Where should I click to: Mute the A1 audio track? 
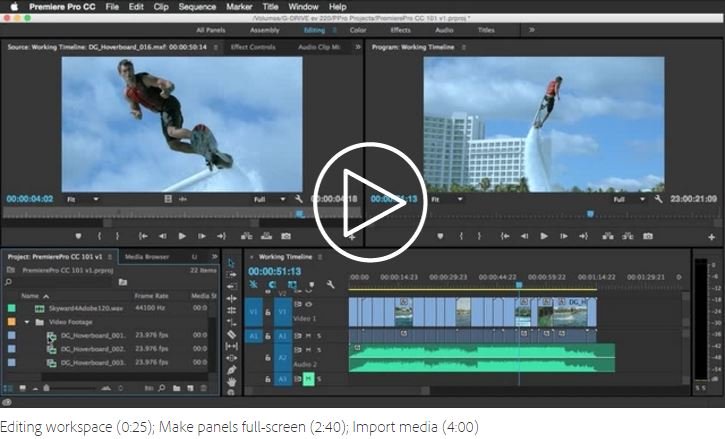coord(308,336)
